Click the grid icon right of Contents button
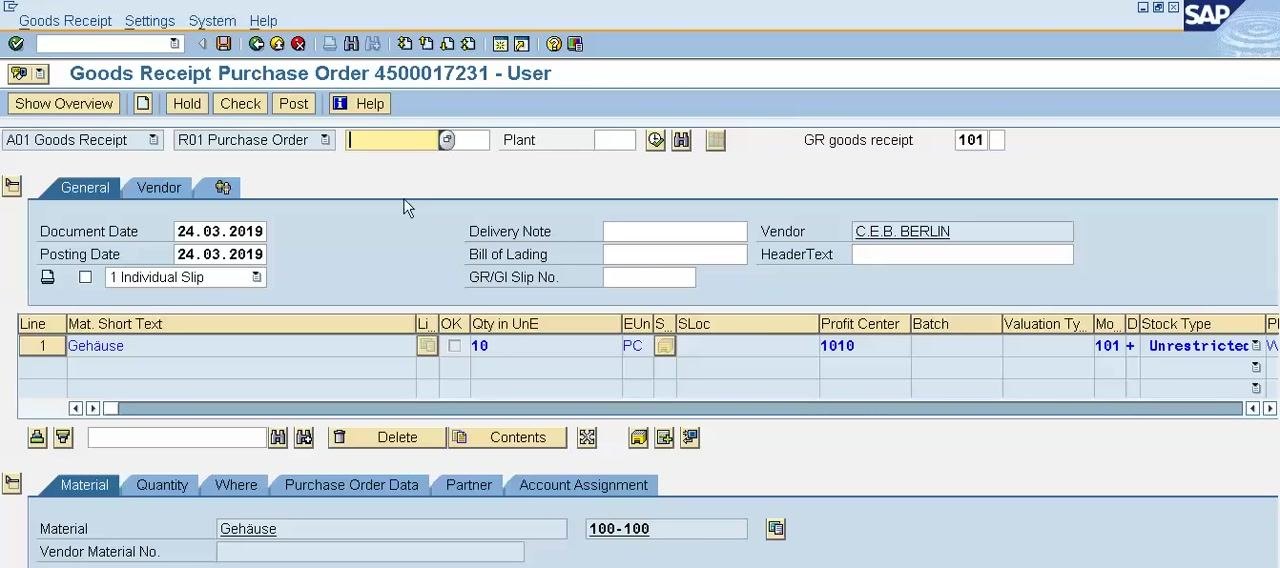Image resolution: width=1280 pixels, height=568 pixels. point(587,438)
